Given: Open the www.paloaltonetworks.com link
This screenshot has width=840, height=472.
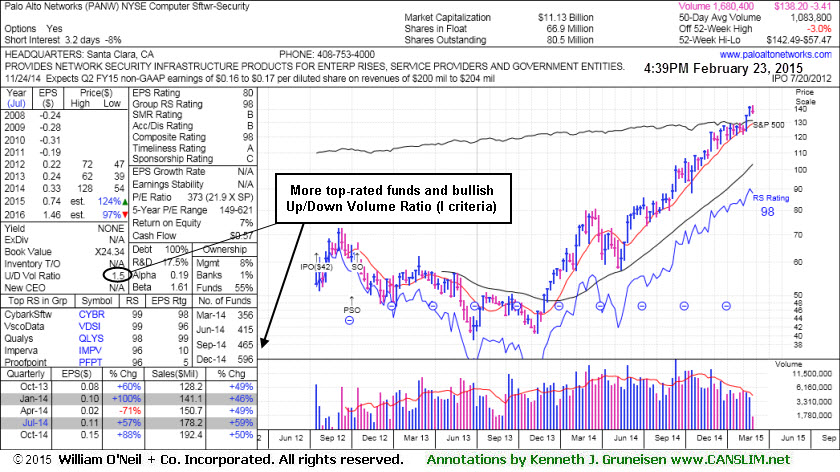Looking at the screenshot, I should tap(775, 55).
